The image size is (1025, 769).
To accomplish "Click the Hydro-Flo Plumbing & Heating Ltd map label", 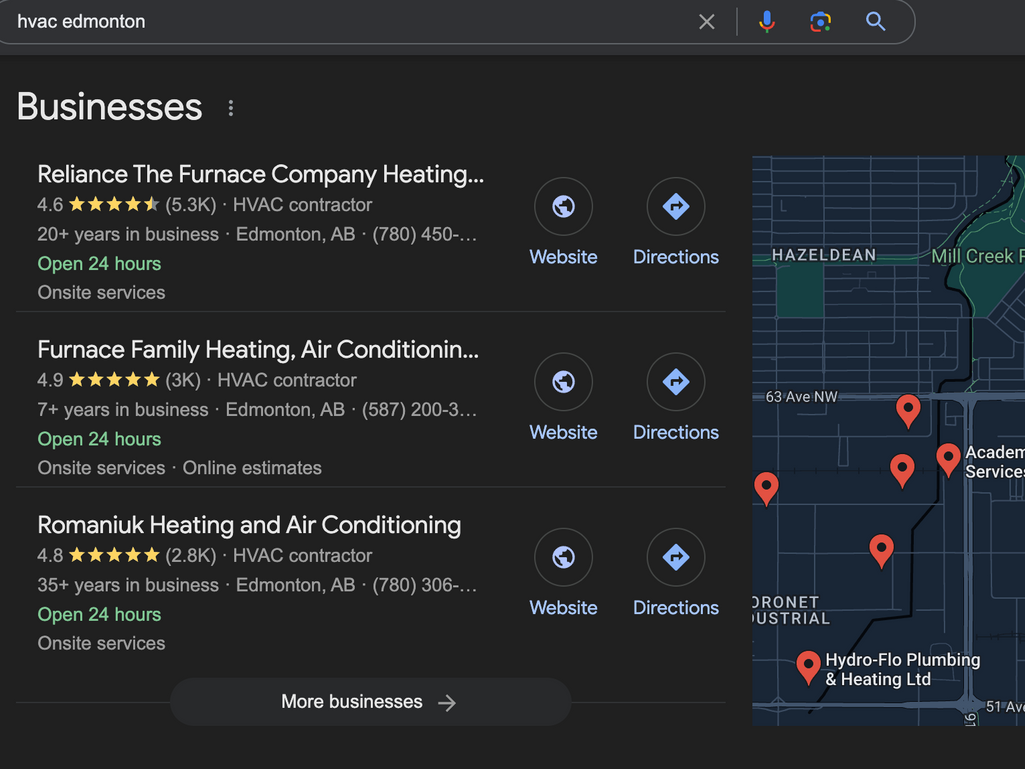I will point(903,670).
